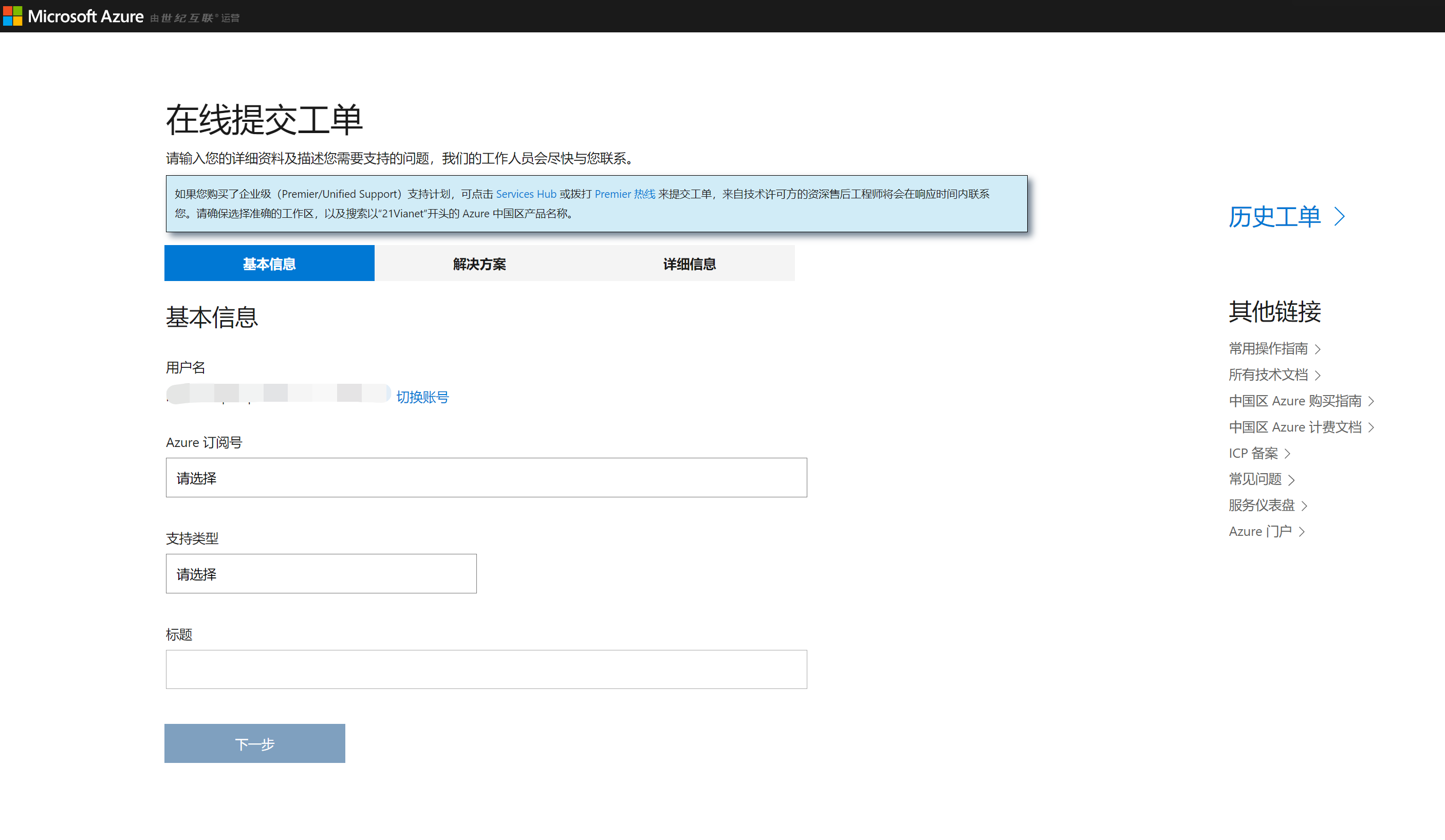Click the 下一步 button
The image size is (1445, 840).
click(x=254, y=744)
